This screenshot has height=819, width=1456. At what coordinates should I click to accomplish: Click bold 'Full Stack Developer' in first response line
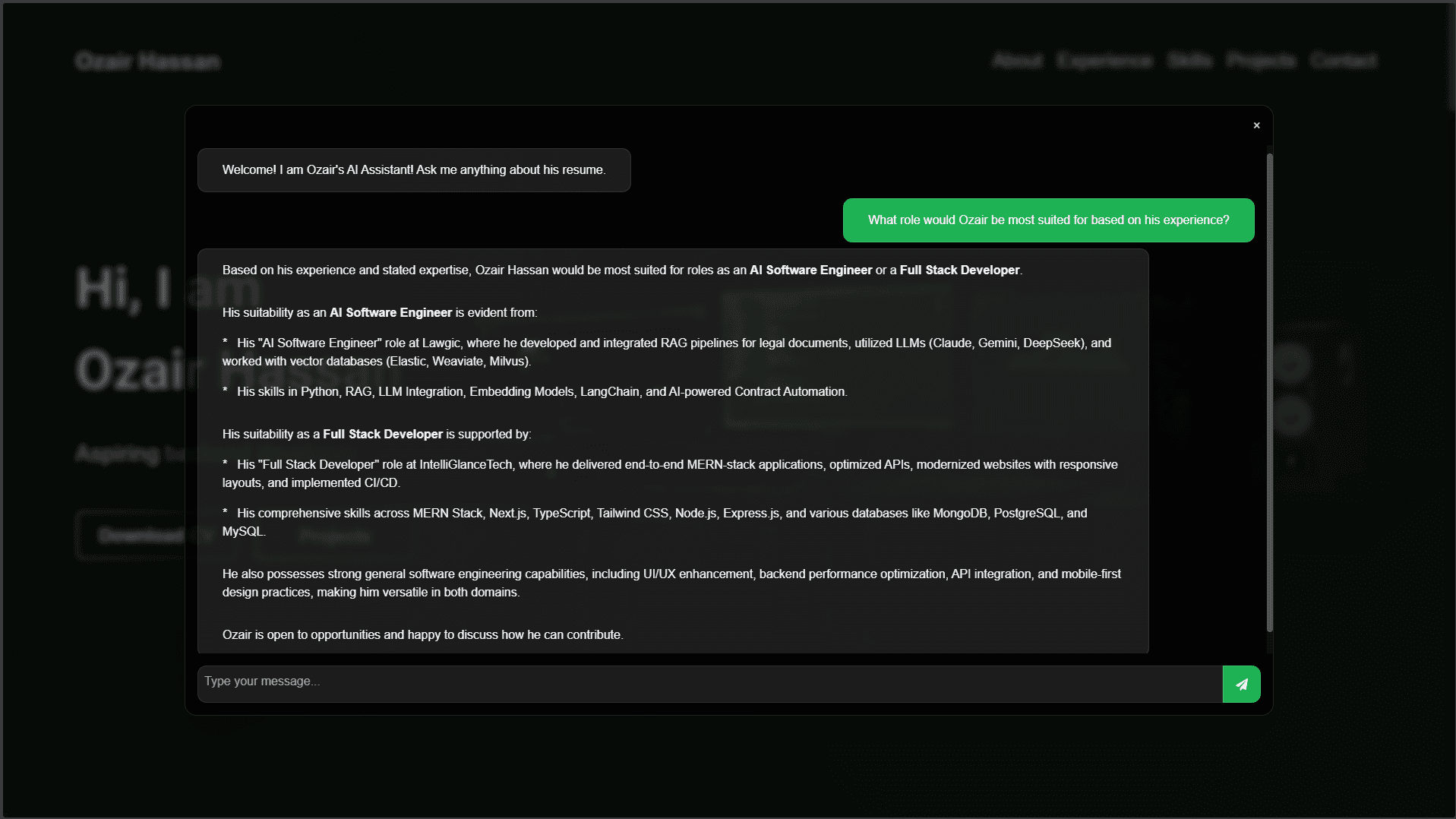[x=959, y=270]
